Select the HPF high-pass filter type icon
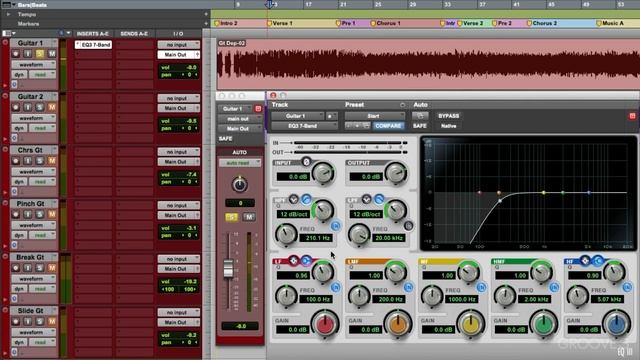 (306, 199)
